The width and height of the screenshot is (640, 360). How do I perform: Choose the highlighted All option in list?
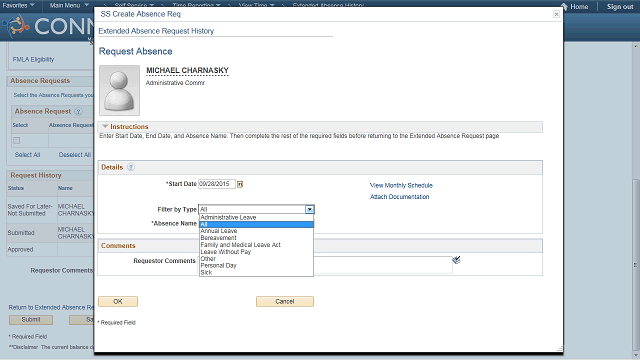[x=256, y=224]
